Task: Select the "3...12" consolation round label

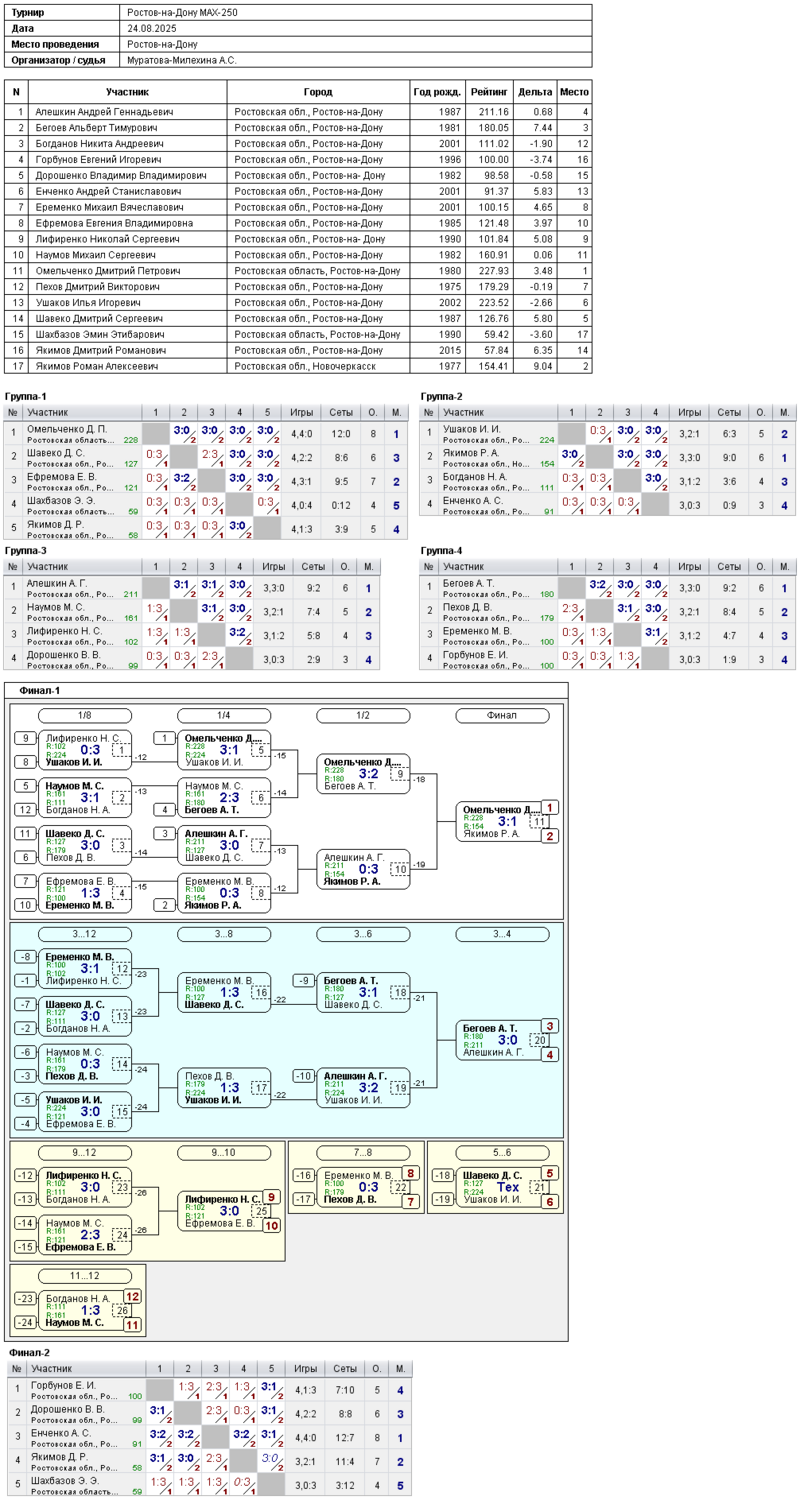Action: [x=85, y=934]
